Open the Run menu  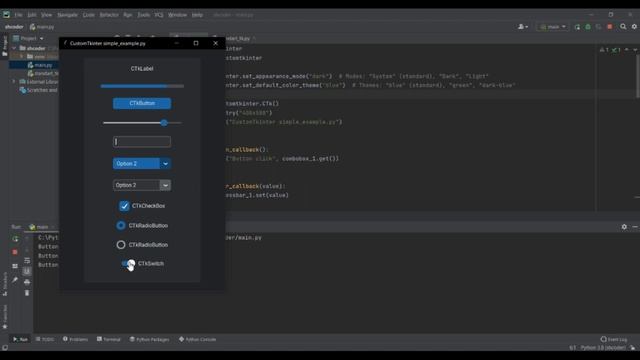[x=128, y=15]
